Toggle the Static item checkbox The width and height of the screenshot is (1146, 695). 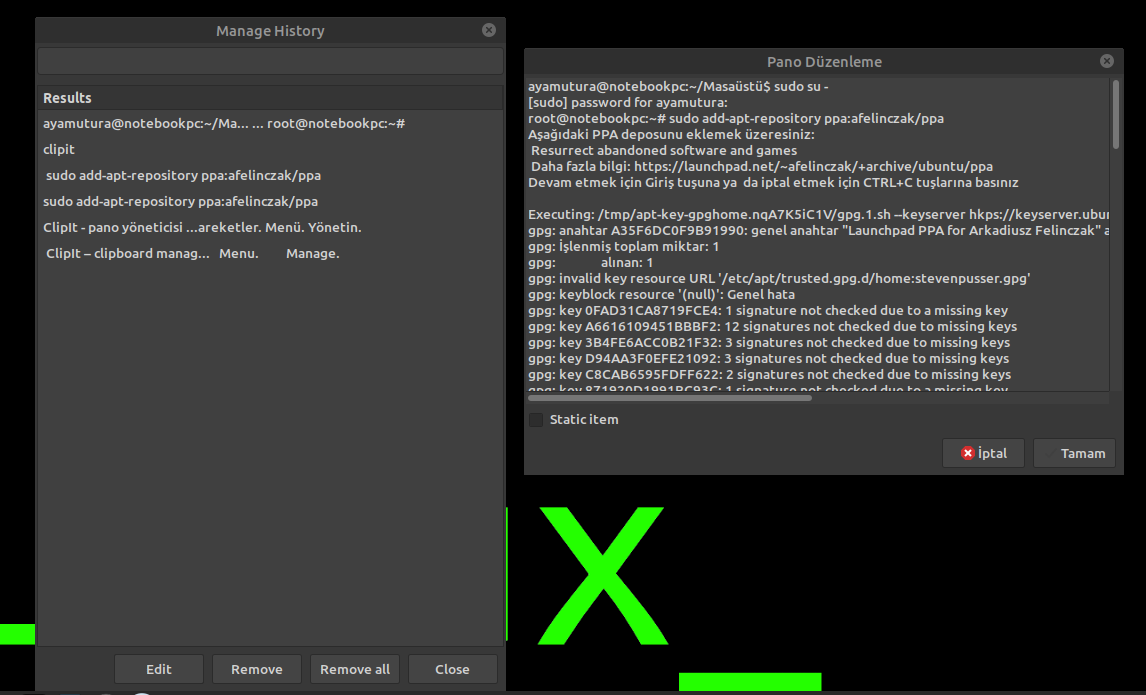[536, 419]
